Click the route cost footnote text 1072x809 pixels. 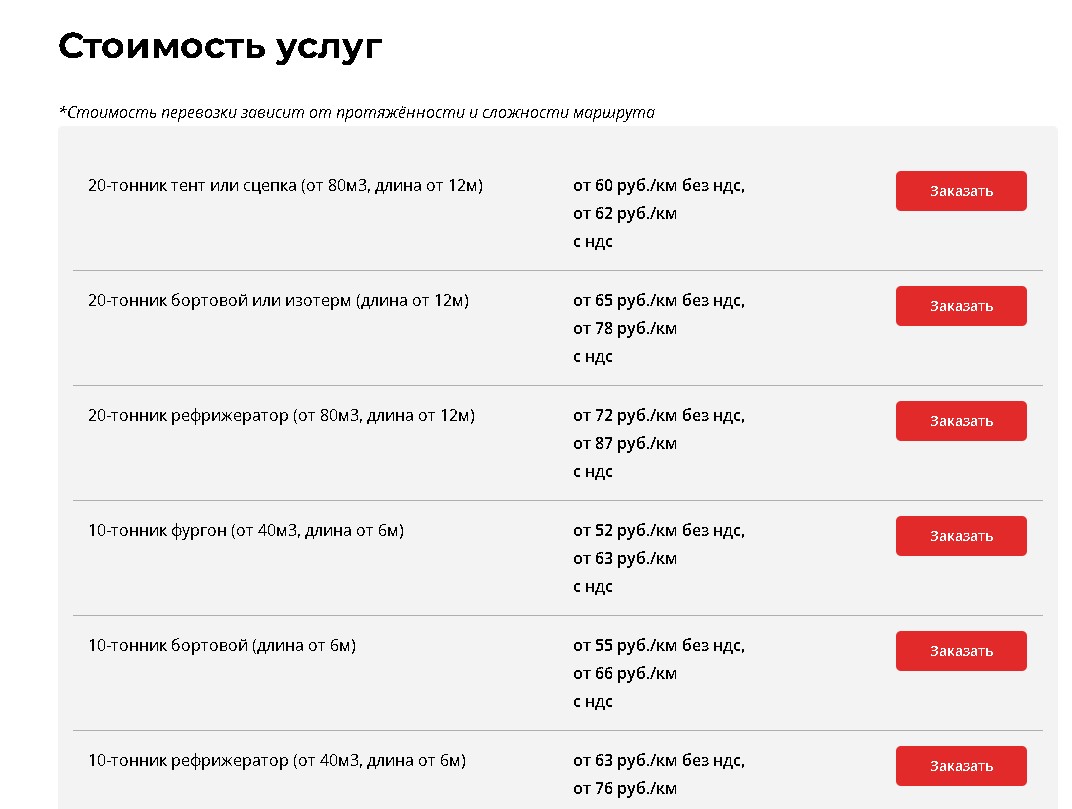click(x=356, y=112)
